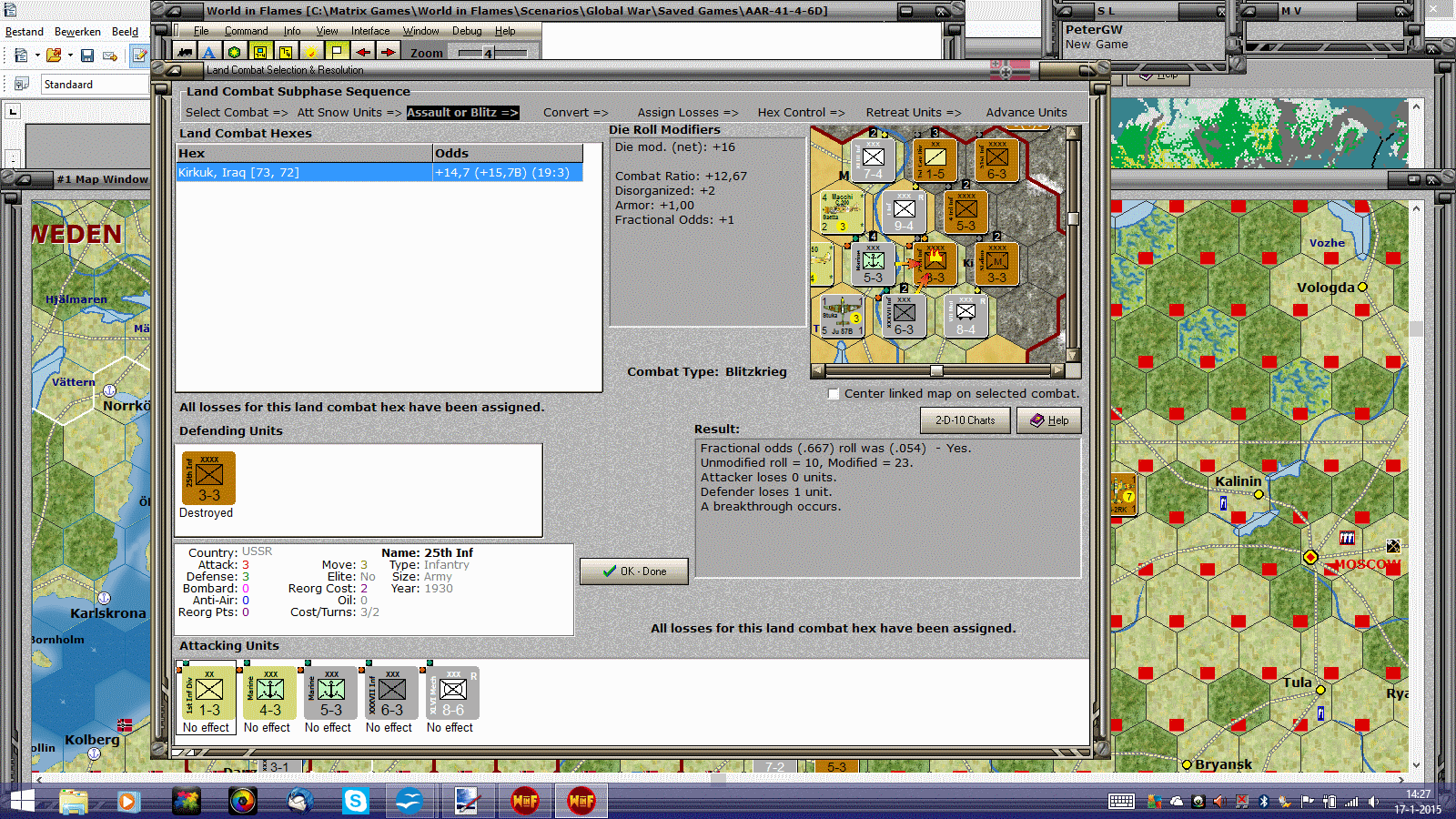This screenshot has height=819, width=1456.
Task: Adjust the Zoom slider set at 4
Action: coord(489,53)
